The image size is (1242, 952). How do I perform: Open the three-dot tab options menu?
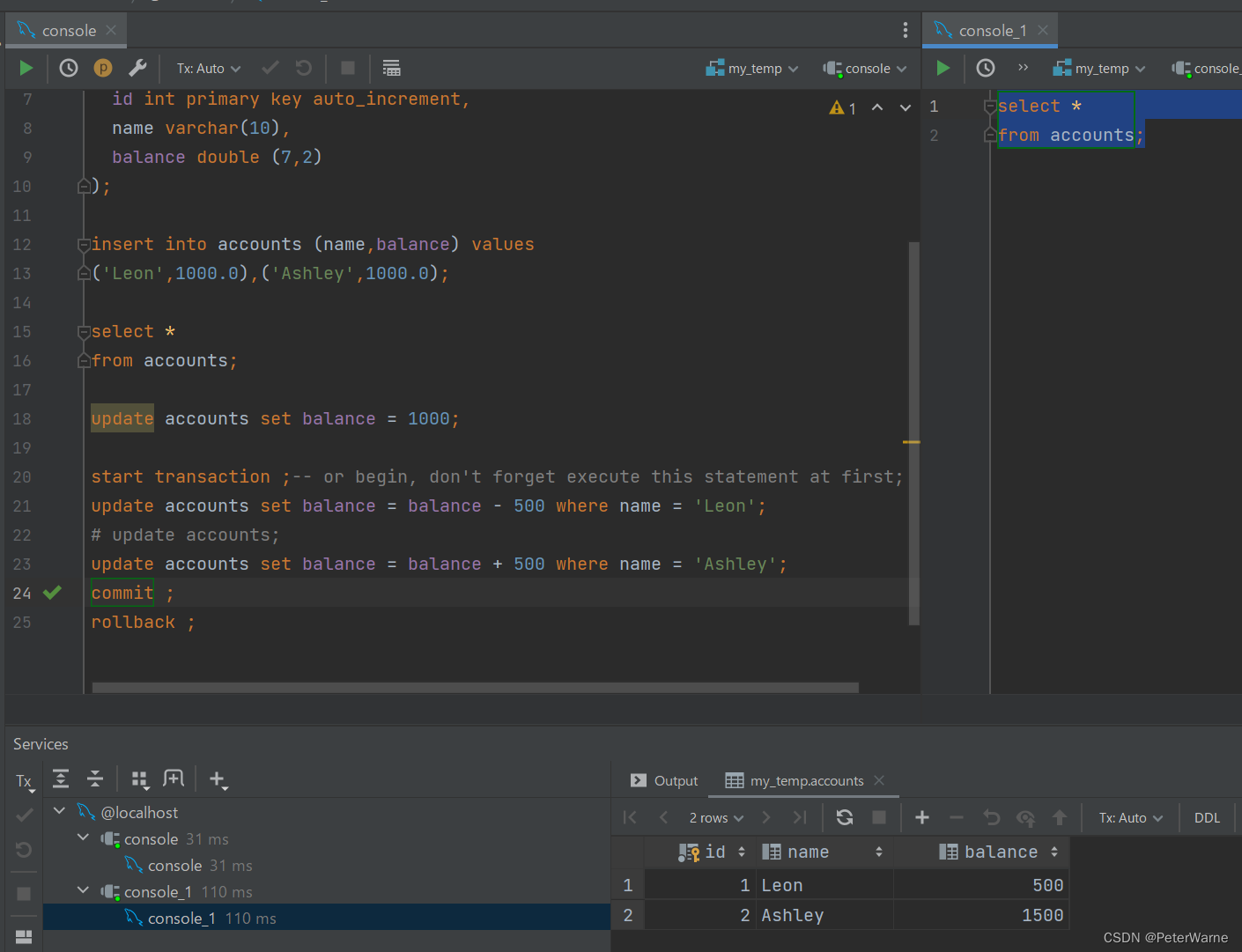(x=905, y=31)
